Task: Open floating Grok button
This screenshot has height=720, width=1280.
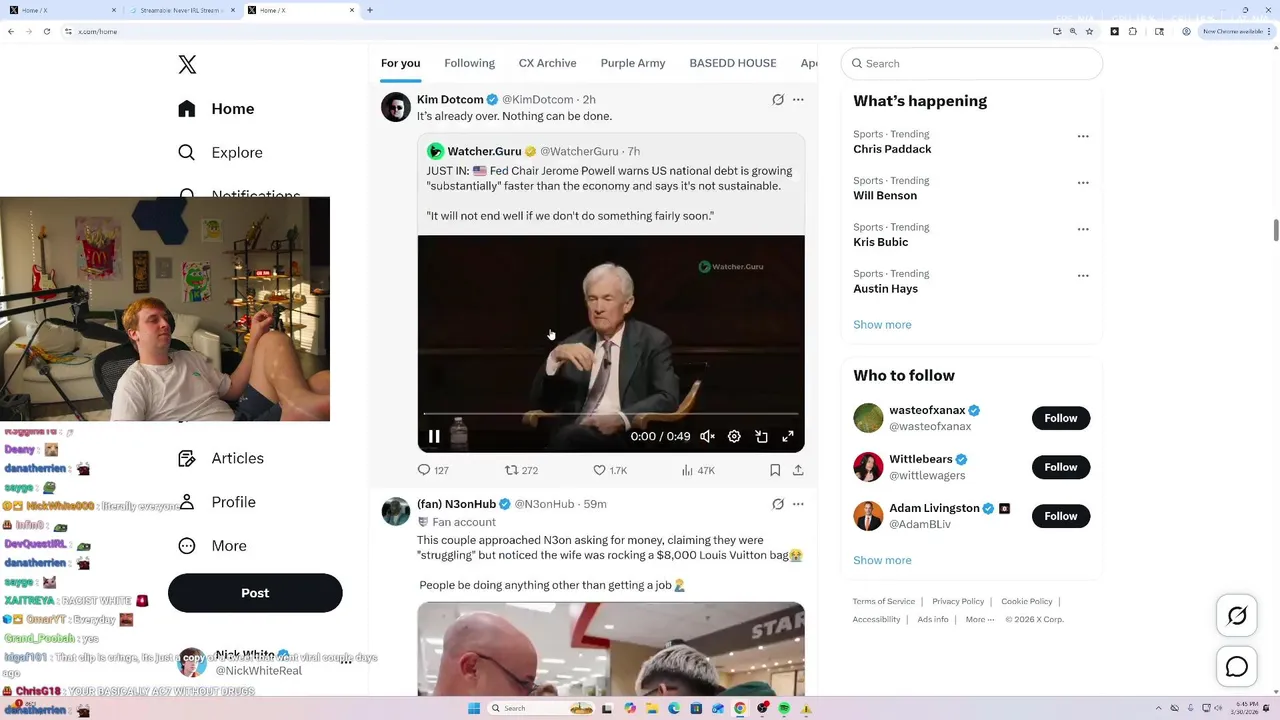Action: [1237, 616]
